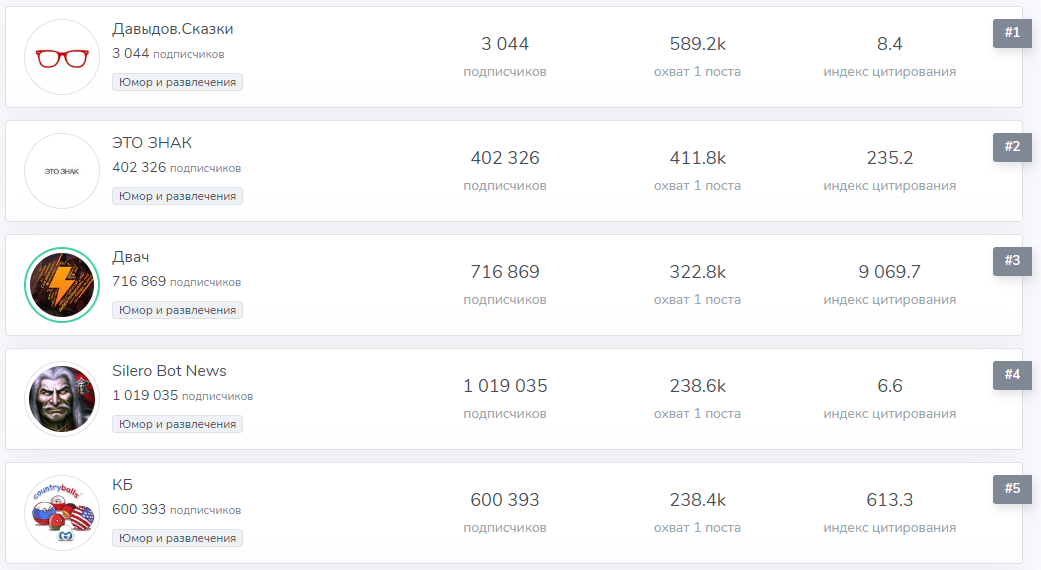Click the #1 rank badge

click(x=1012, y=33)
